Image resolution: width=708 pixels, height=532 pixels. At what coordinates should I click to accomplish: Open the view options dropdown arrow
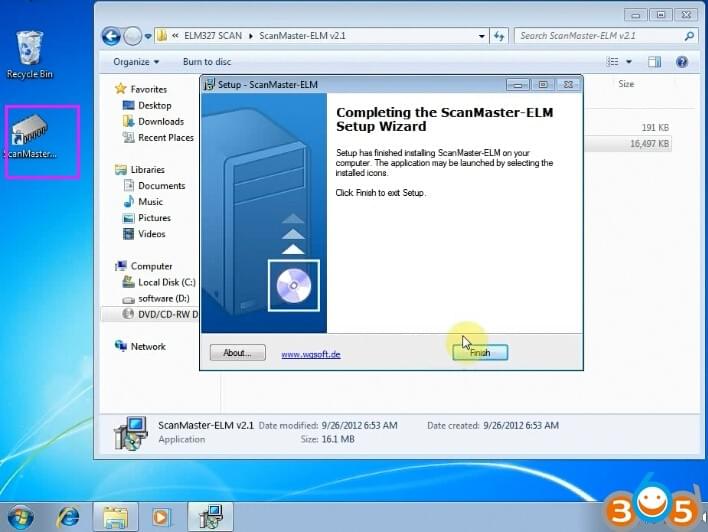click(629, 62)
